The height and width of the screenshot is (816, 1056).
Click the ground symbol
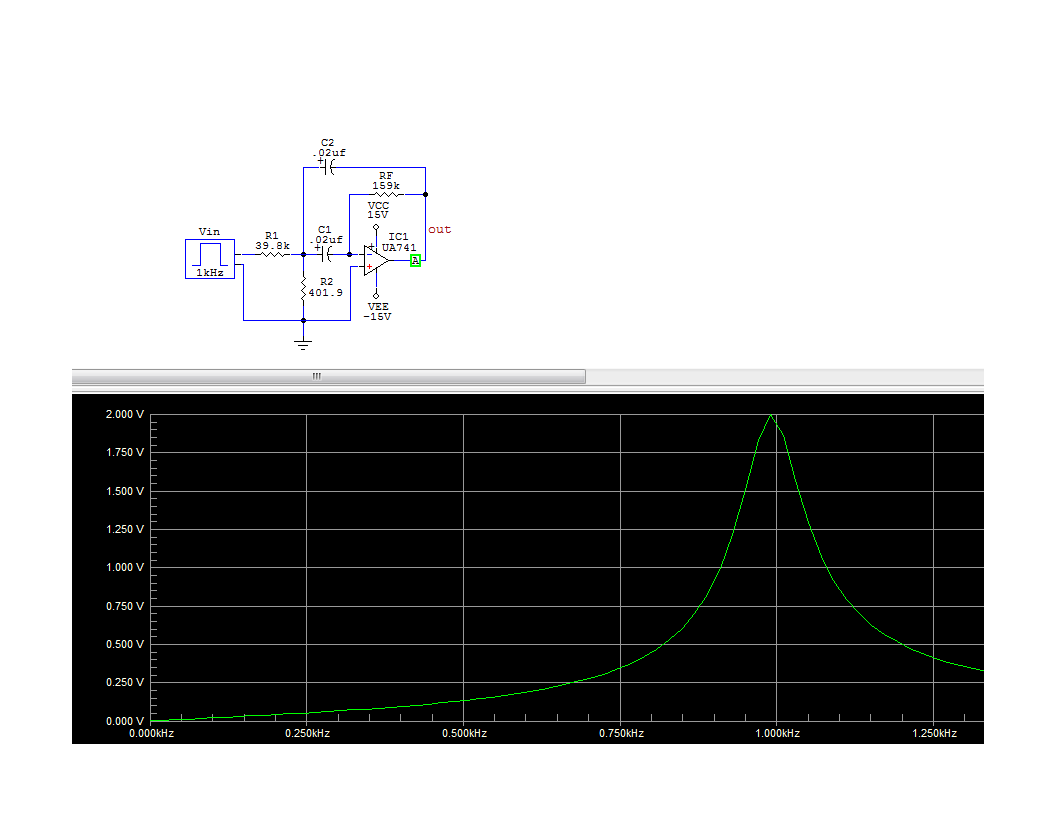pyautogui.click(x=303, y=345)
